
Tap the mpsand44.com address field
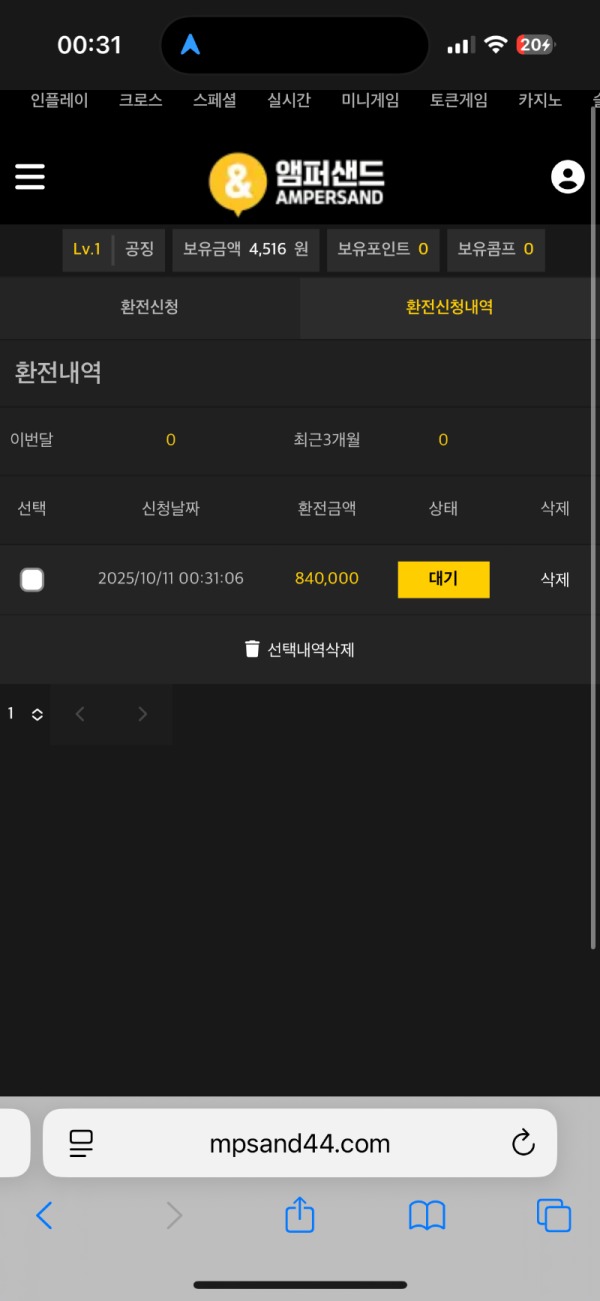pyautogui.click(x=300, y=1143)
